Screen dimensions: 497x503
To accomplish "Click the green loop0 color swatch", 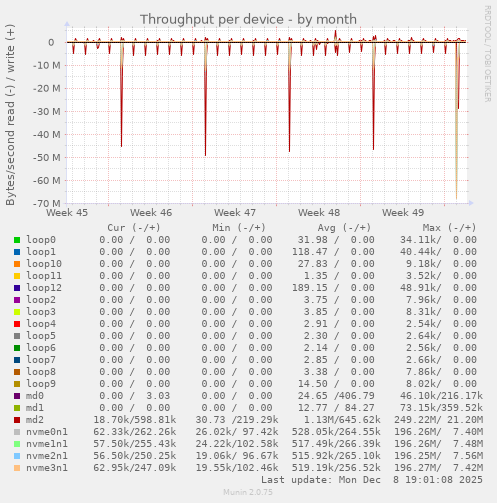I will (17, 240).
